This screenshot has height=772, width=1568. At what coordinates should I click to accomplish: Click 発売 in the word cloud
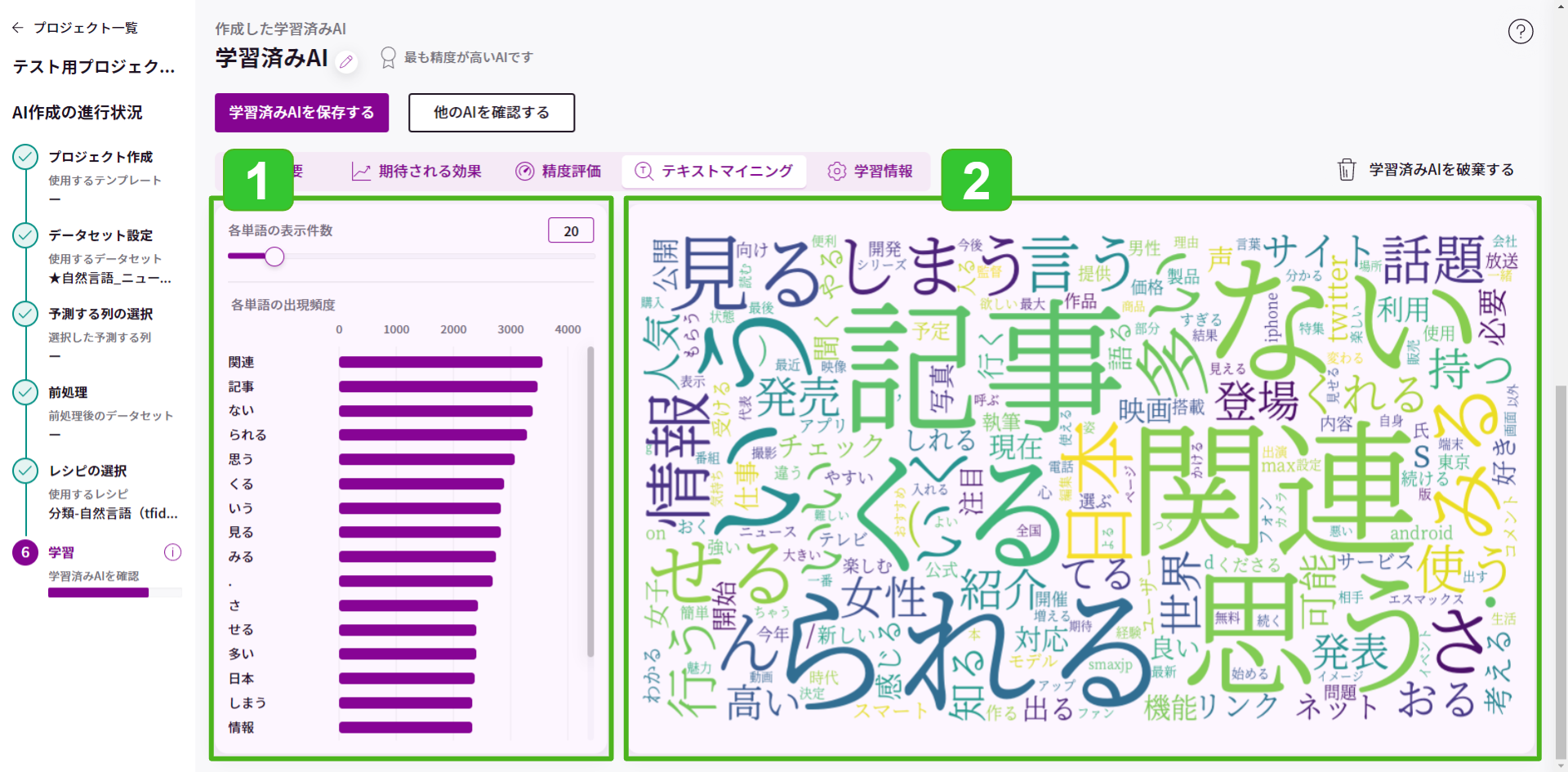pos(797,398)
